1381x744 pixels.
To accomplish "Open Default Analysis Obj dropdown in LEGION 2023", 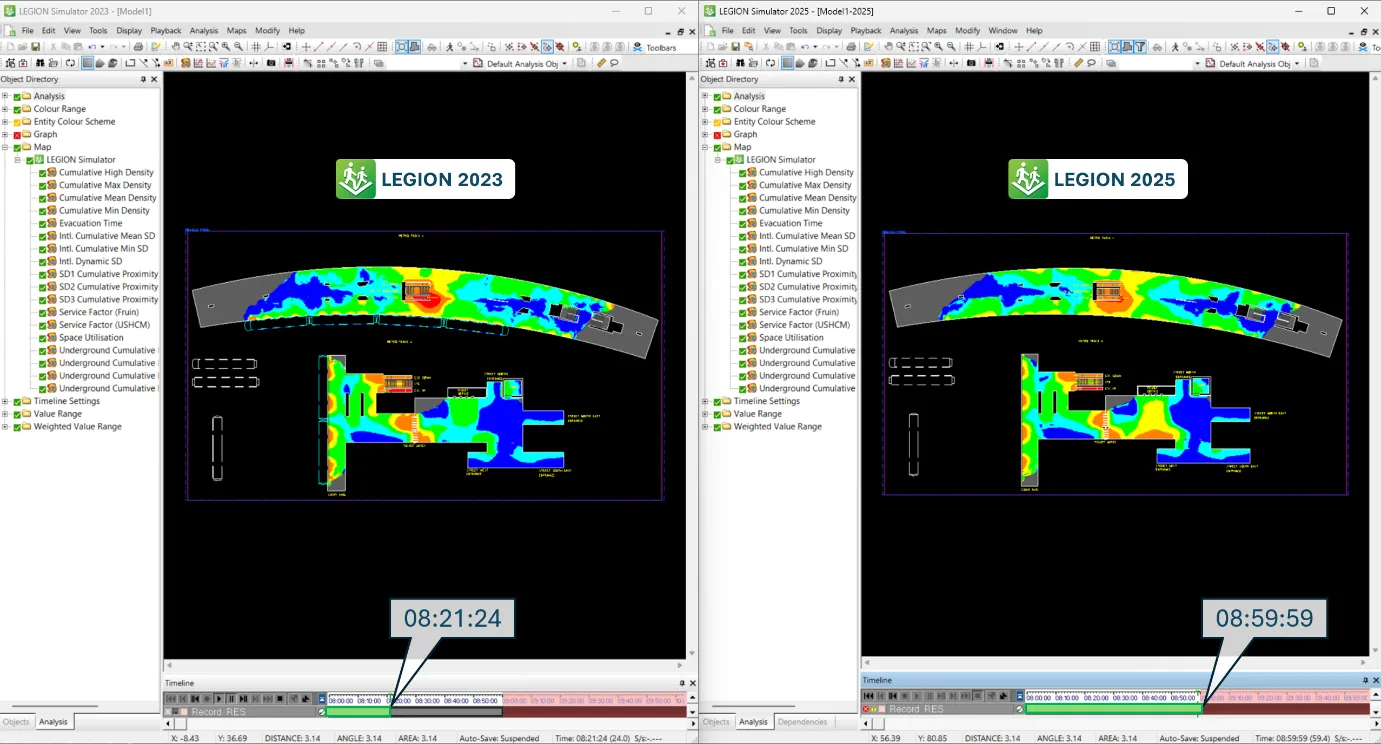I will click(564, 64).
